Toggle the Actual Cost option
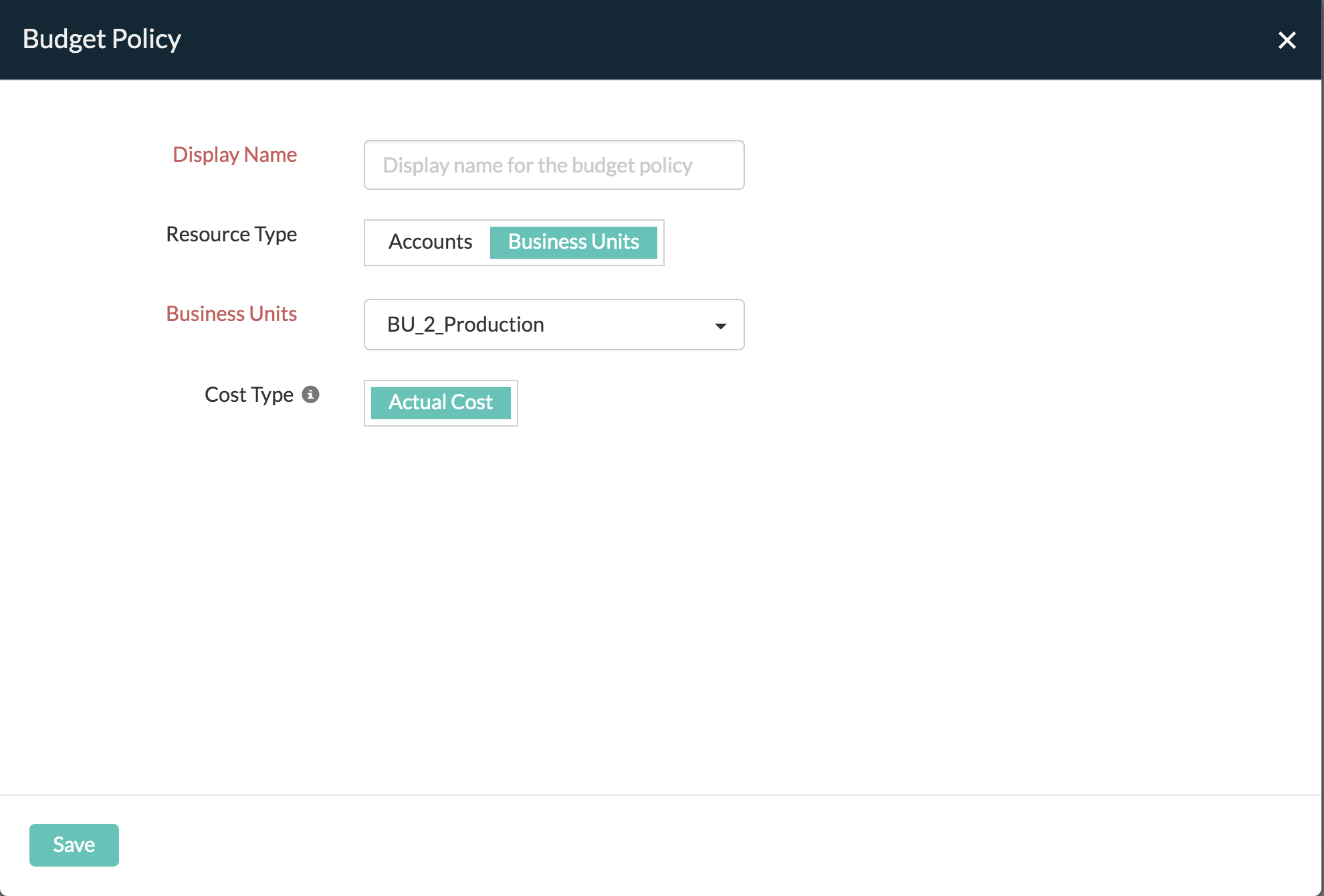Image resolution: width=1324 pixels, height=896 pixels. coord(441,403)
